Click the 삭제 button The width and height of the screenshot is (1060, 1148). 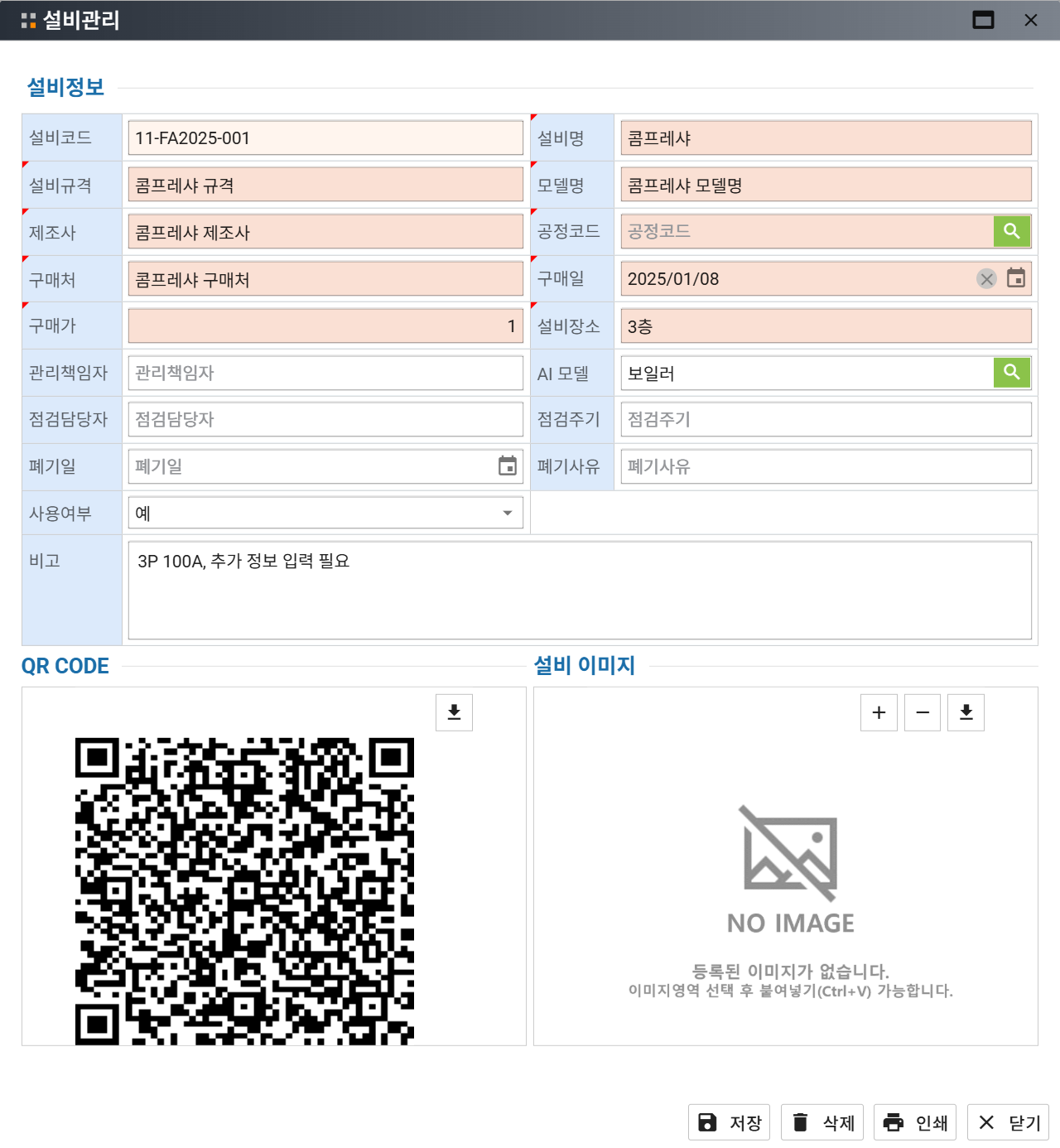click(822, 1122)
